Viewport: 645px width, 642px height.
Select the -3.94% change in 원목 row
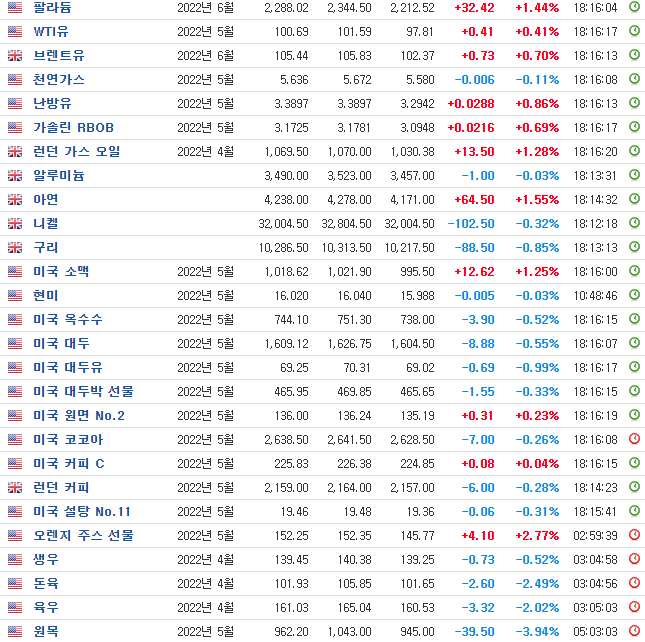pos(537,631)
